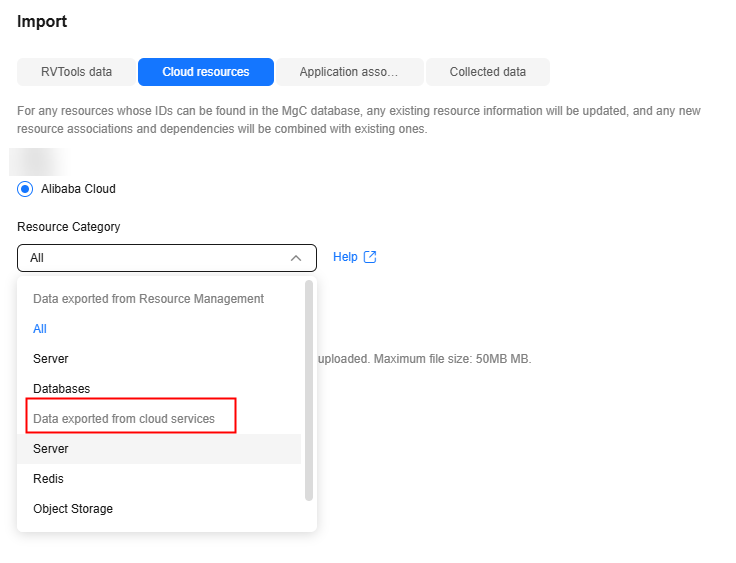Viewport: 736px width, 563px height.
Task: Click the Resource Category combo box showing All
Action: pyautogui.click(x=167, y=258)
